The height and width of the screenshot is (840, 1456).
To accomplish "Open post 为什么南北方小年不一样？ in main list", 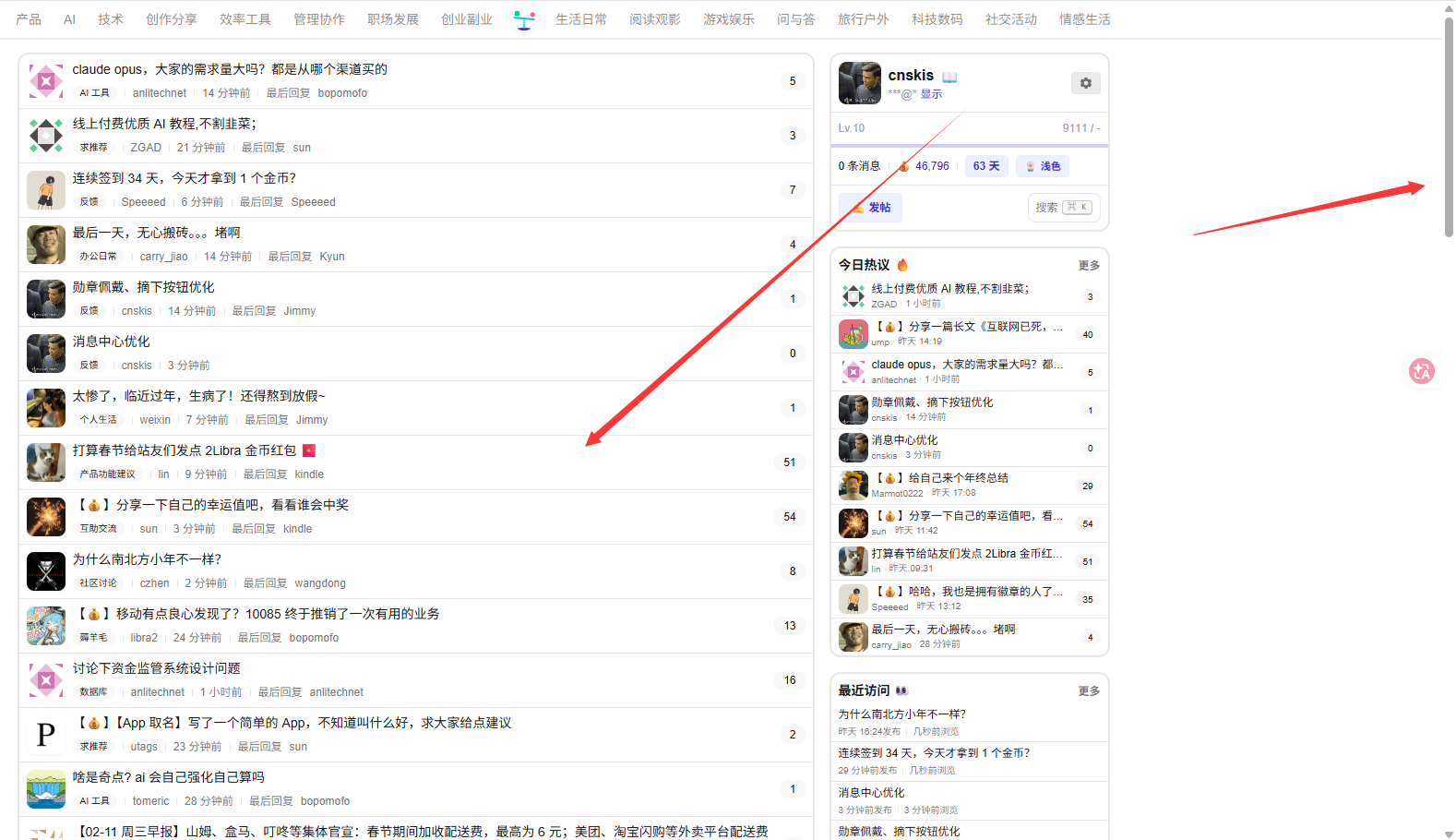I will pos(148,559).
